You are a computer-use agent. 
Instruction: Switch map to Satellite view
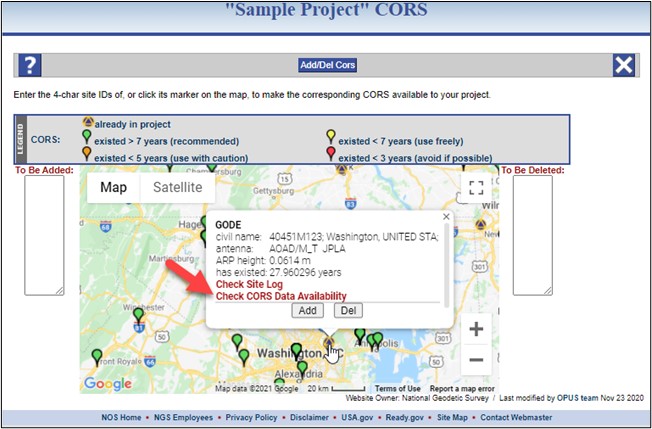coord(178,187)
